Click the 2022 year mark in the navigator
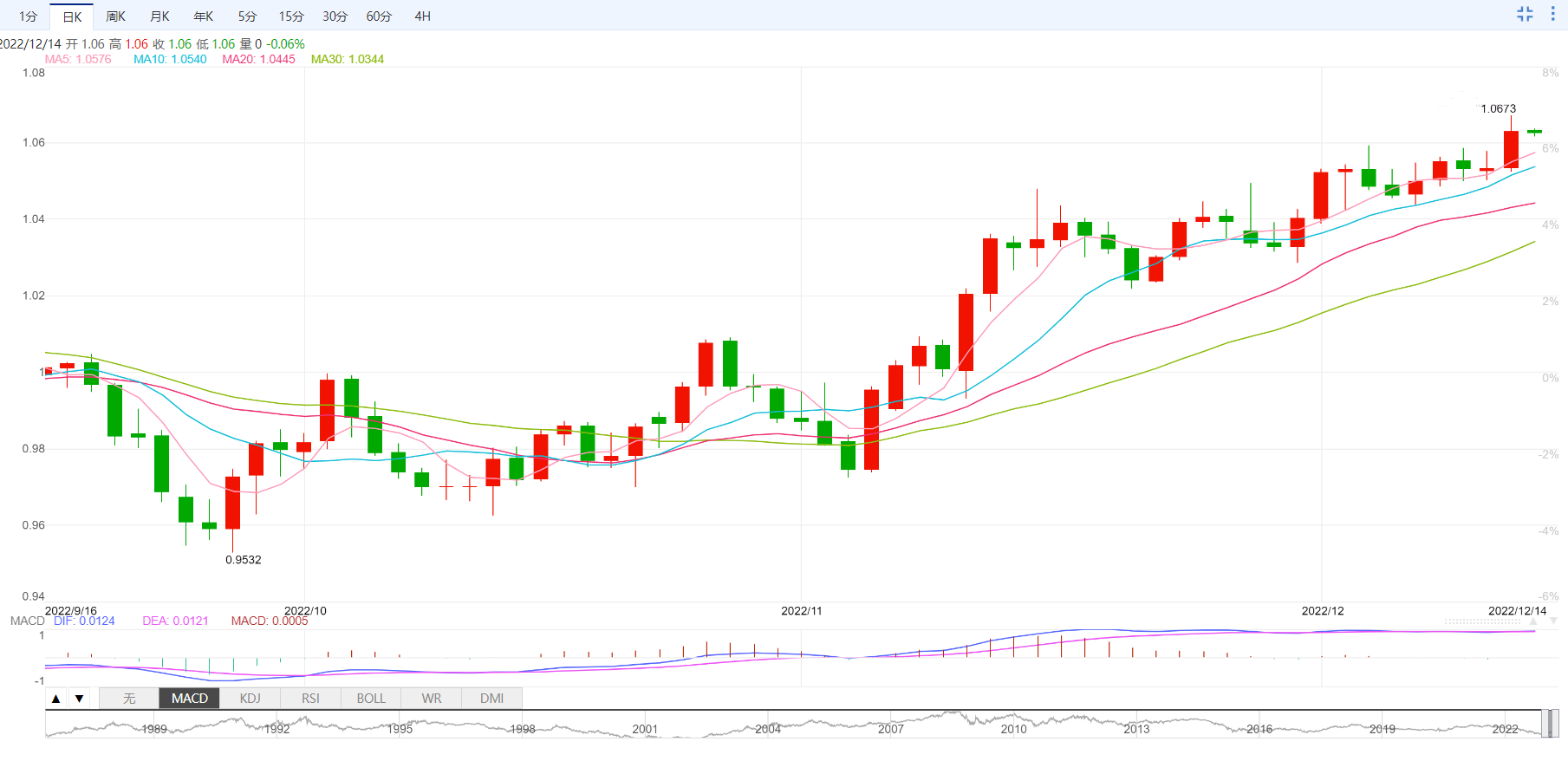Viewport: 1568px width, 761px height. coord(1505,729)
